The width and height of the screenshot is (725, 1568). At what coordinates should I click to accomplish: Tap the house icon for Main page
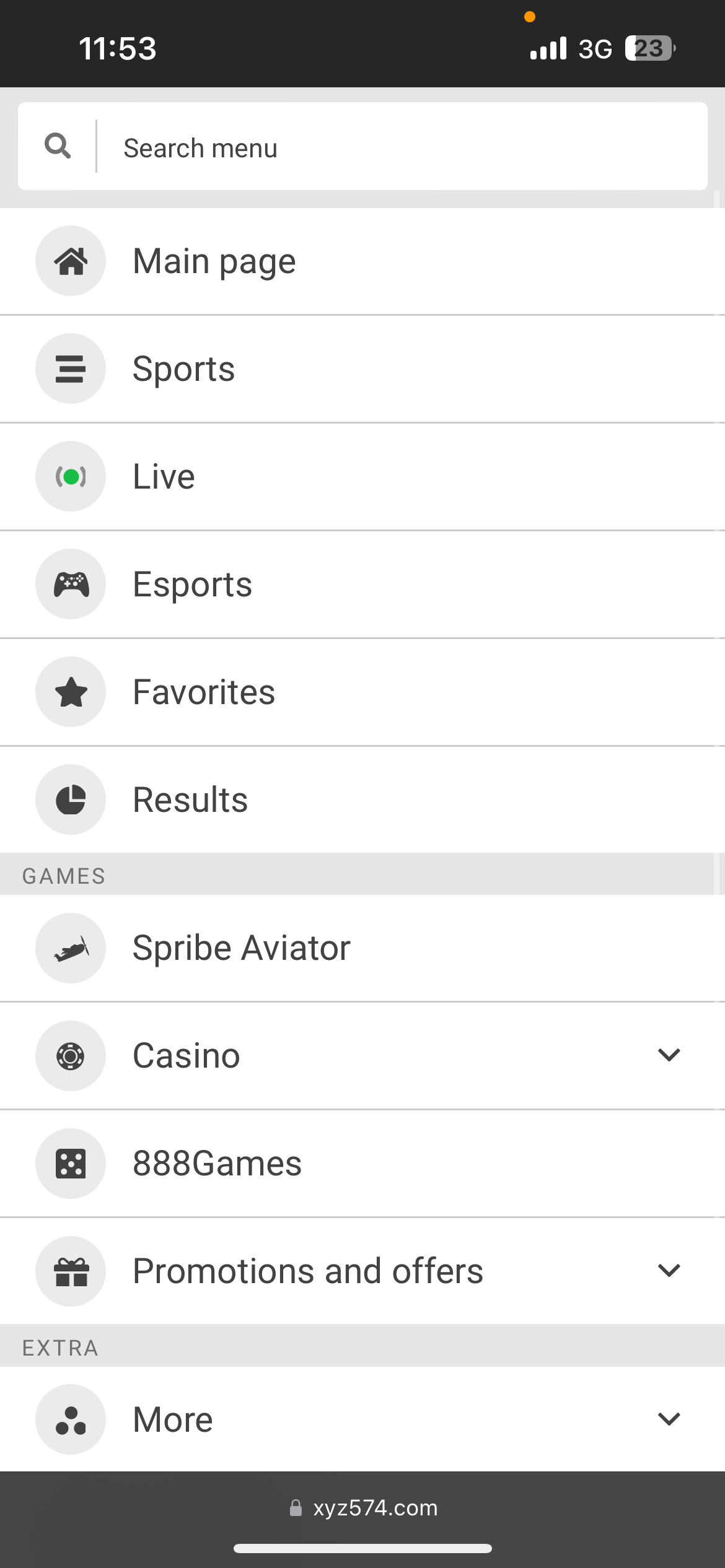coord(71,261)
